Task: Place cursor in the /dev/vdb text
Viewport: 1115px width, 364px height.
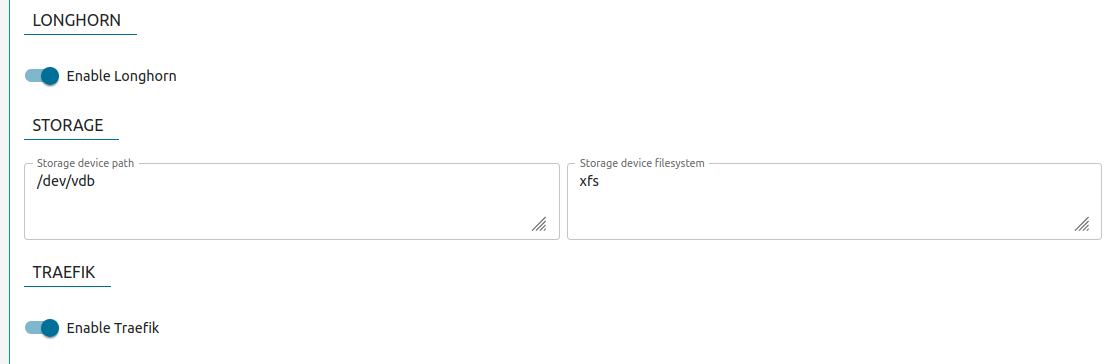Action: pos(66,181)
